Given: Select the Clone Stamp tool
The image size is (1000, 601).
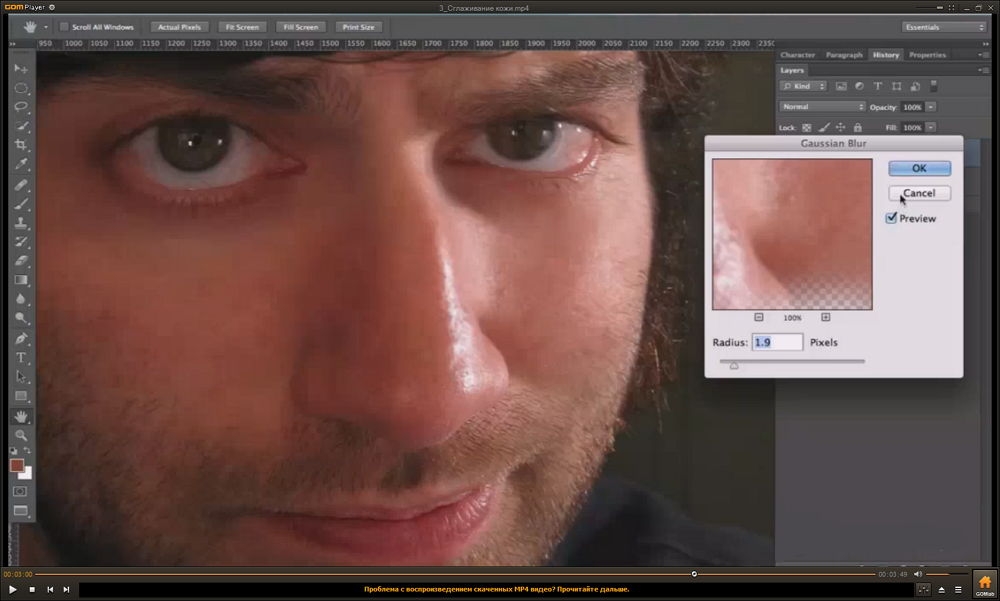Looking at the screenshot, I should coord(21,223).
